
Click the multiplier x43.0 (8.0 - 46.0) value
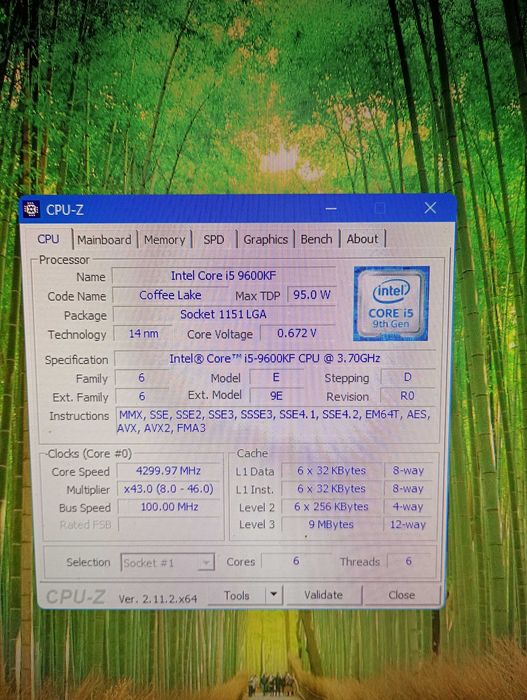(169, 489)
